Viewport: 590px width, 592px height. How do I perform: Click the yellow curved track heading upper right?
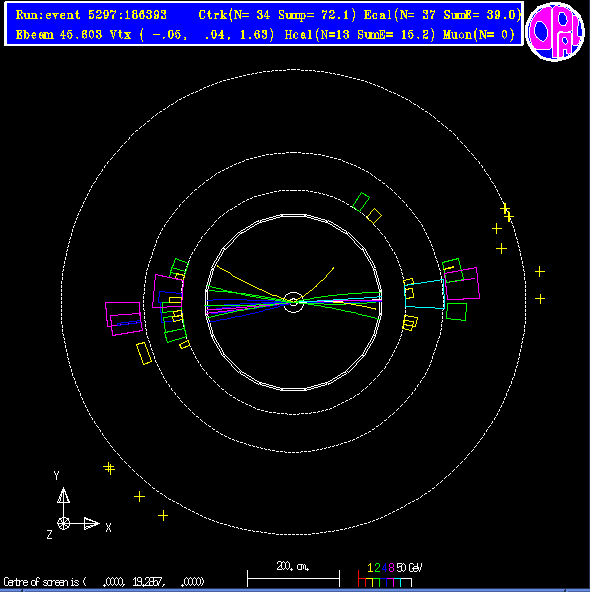click(x=317, y=283)
